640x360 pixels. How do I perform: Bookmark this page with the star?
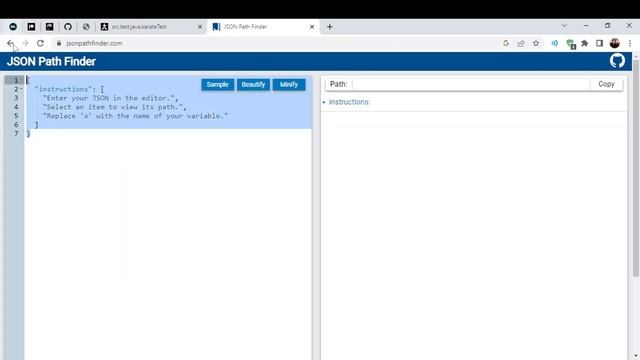[536, 43]
